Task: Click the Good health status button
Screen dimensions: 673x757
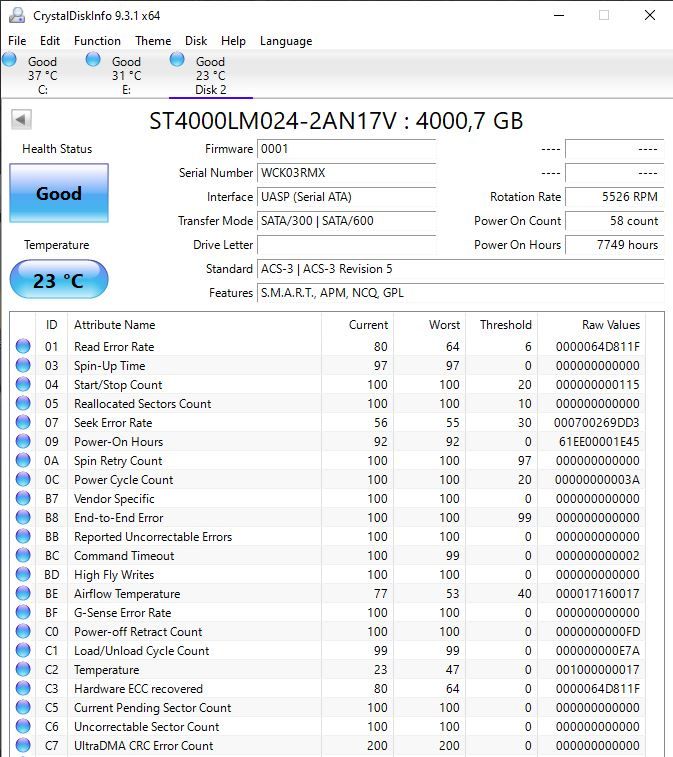Action: pos(59,193)
